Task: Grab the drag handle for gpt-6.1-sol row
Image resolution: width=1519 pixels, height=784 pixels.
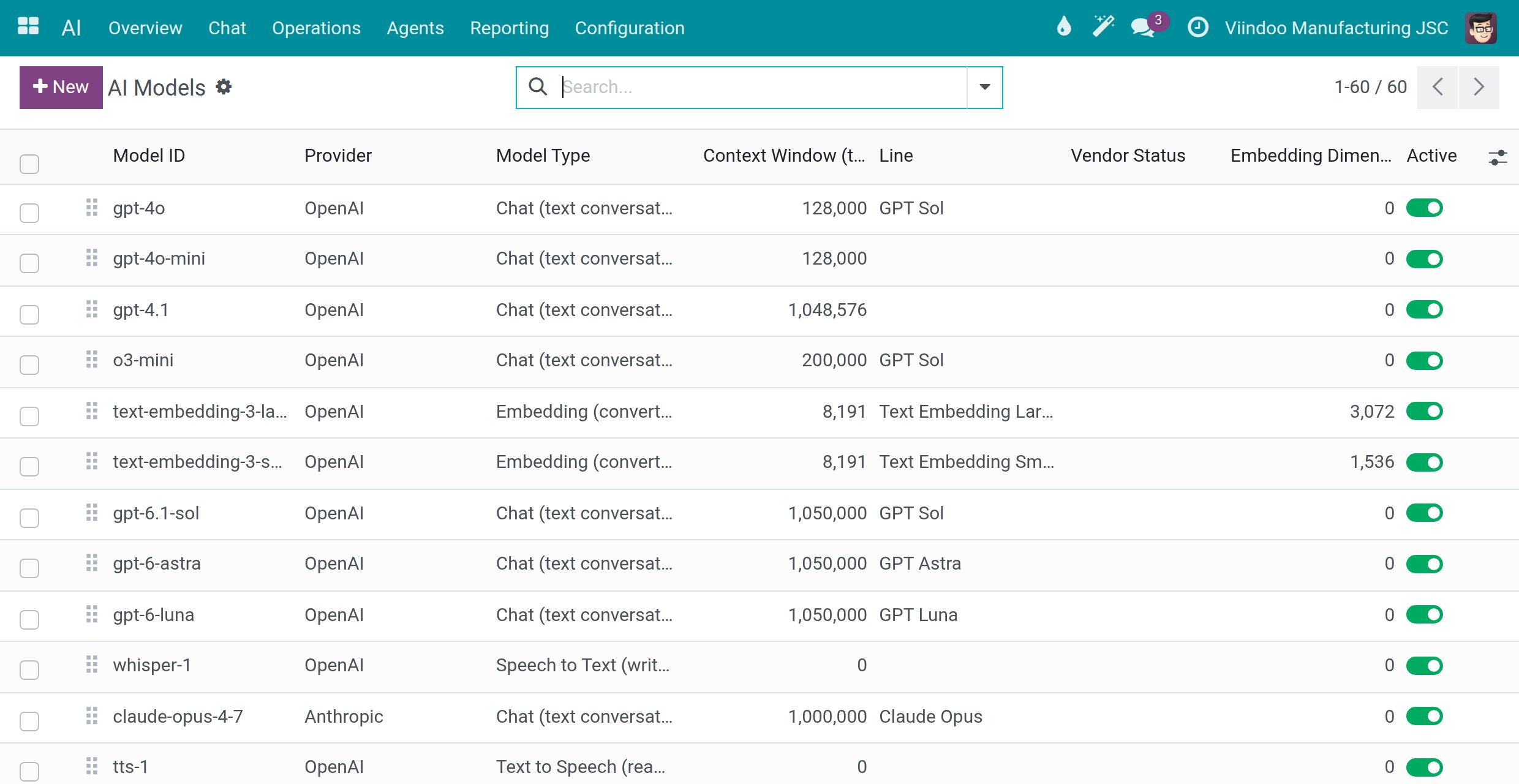Action: click(92, 513)
